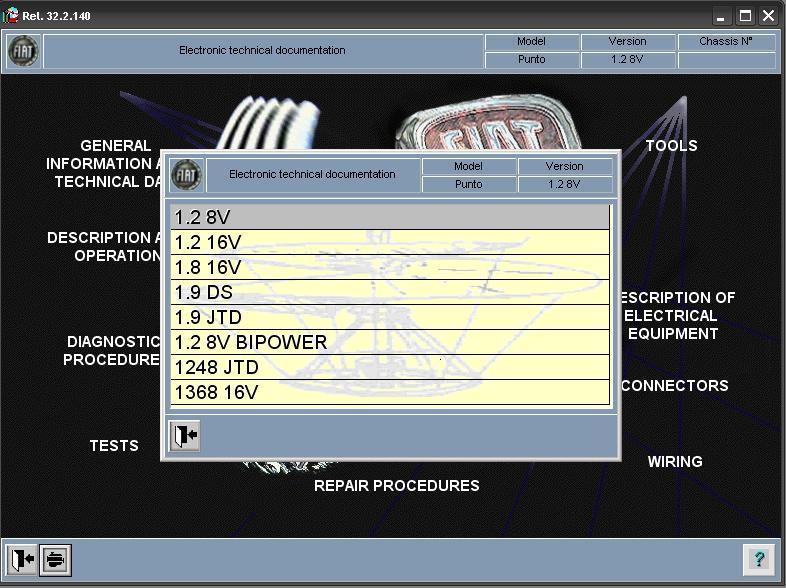Choose the 1.2 8V BIPOWER version
786x588 pixels.
coord(390,342)
